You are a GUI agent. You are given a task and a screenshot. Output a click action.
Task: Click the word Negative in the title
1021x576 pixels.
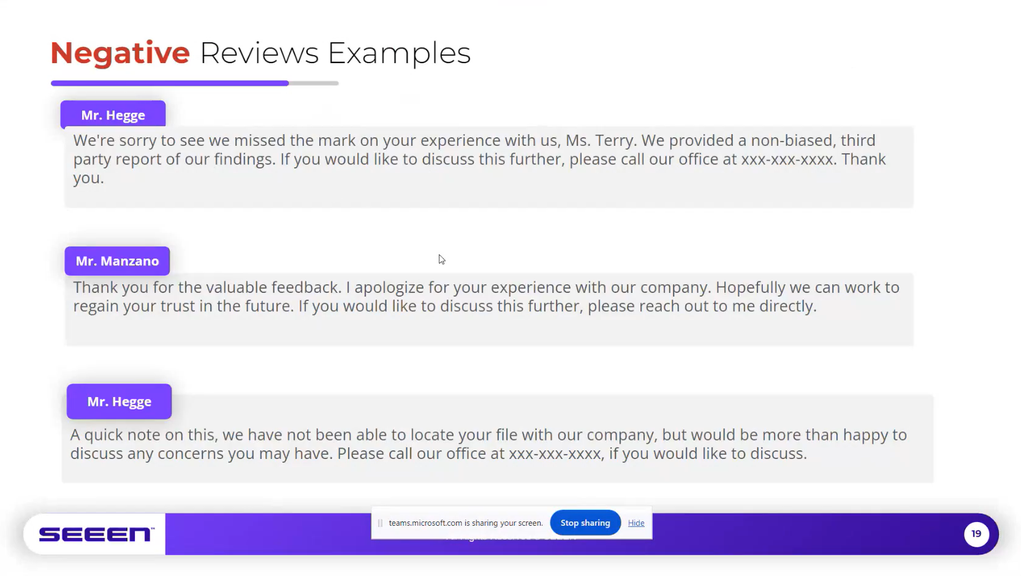(119, 53)
